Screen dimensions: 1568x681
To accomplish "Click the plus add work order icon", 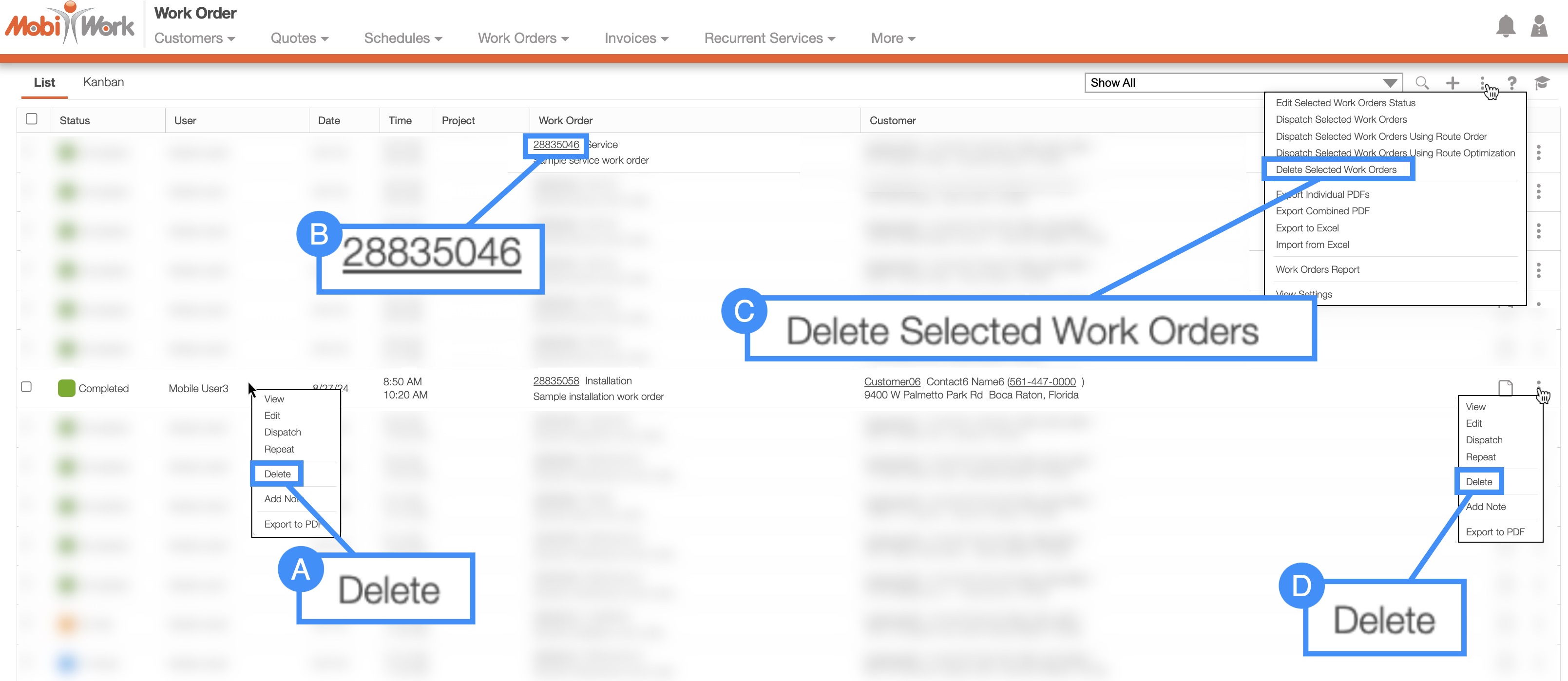I will 1453,83.
